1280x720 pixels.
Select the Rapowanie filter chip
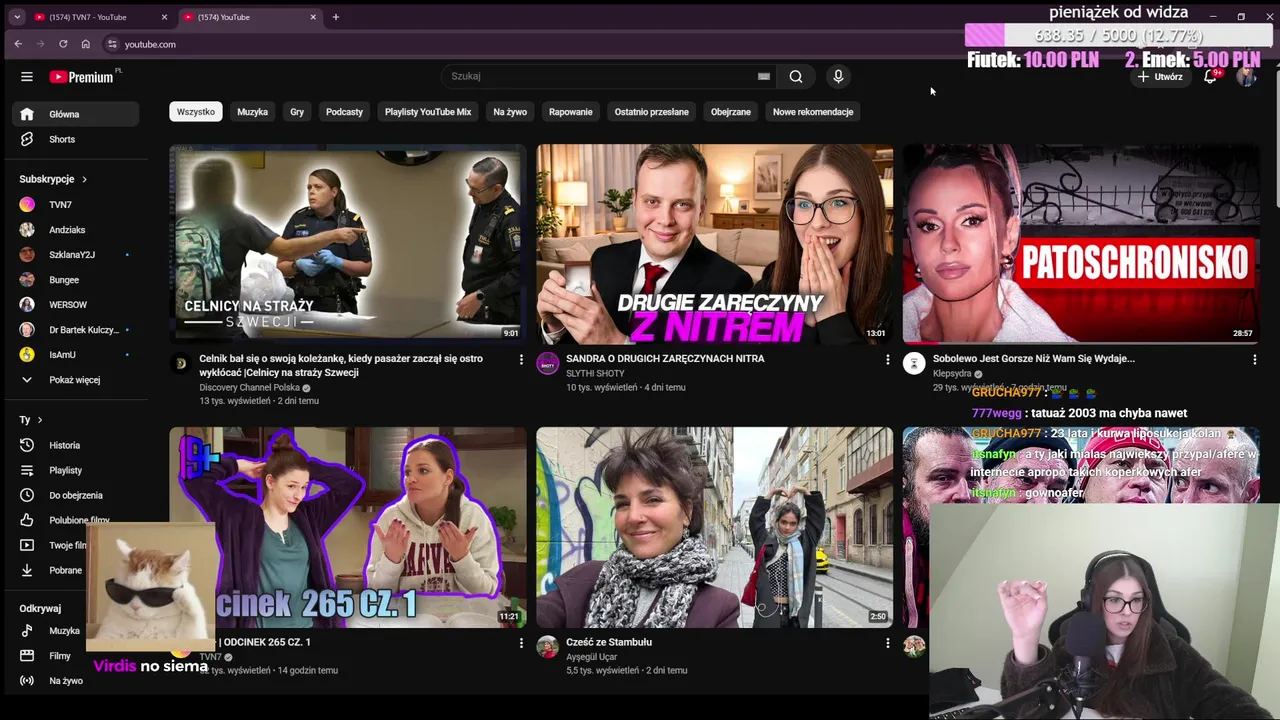tap(571, 112)
